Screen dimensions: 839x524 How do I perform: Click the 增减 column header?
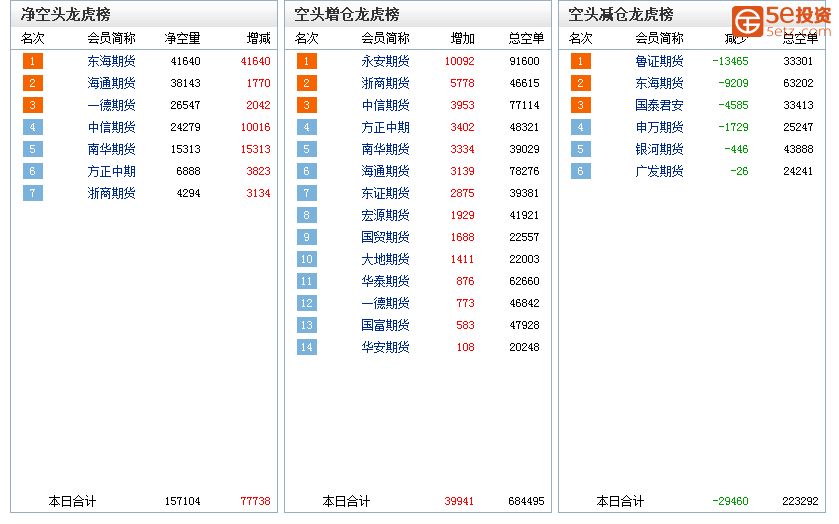tap(258, 39)
